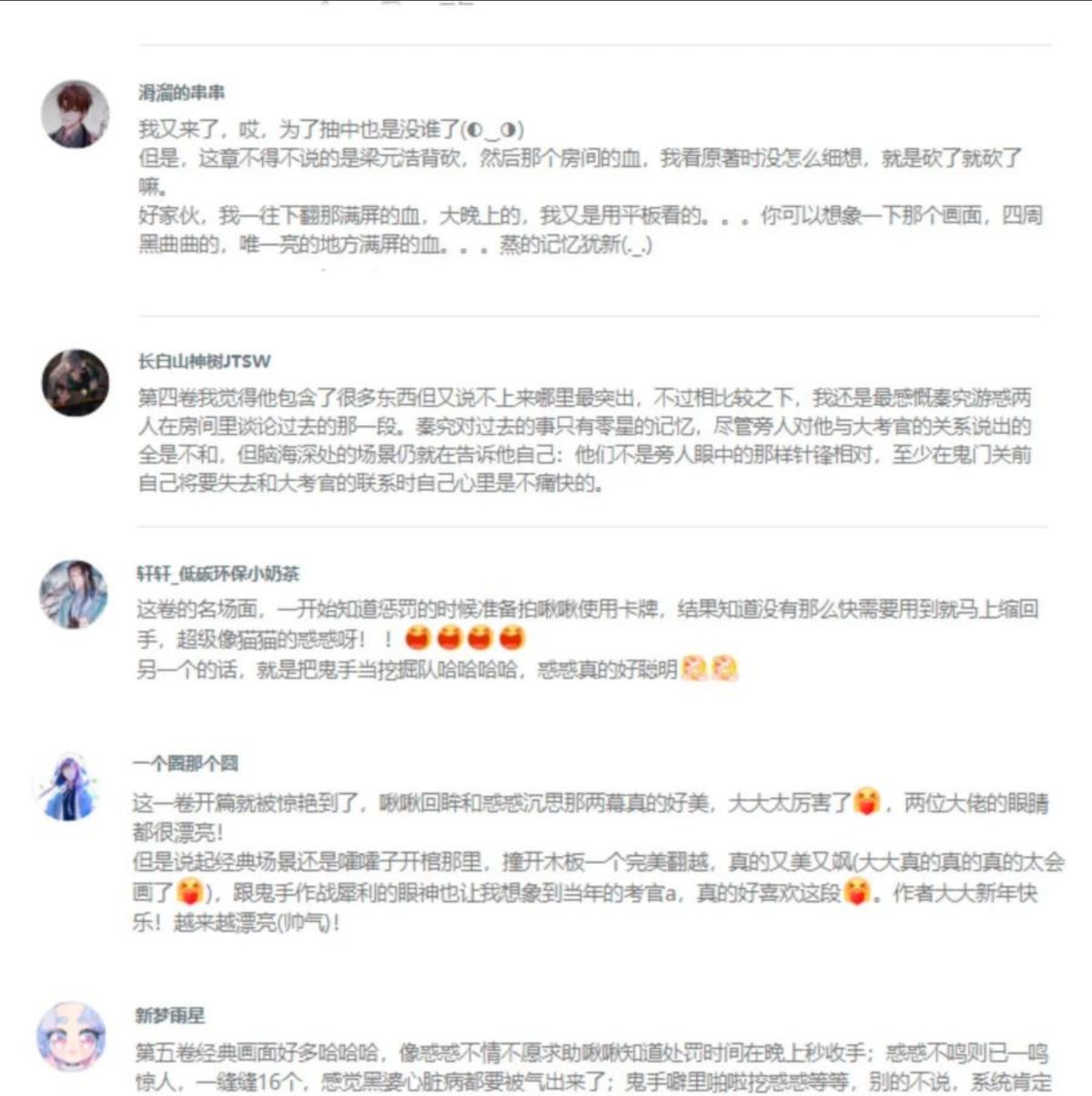Click the username 长白山神树JTSW
Screen dimensions: 1092x1096
(204, 361)
